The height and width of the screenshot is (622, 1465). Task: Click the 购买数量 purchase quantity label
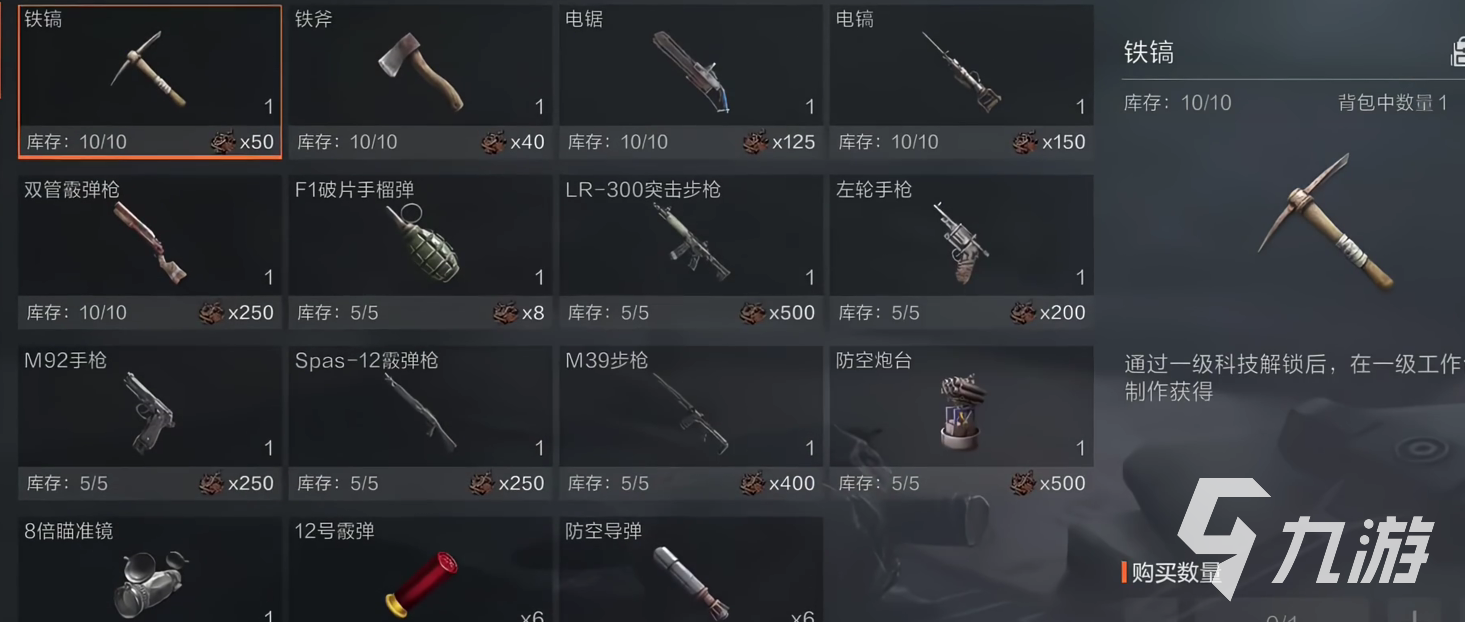(x=1176, y=573)
